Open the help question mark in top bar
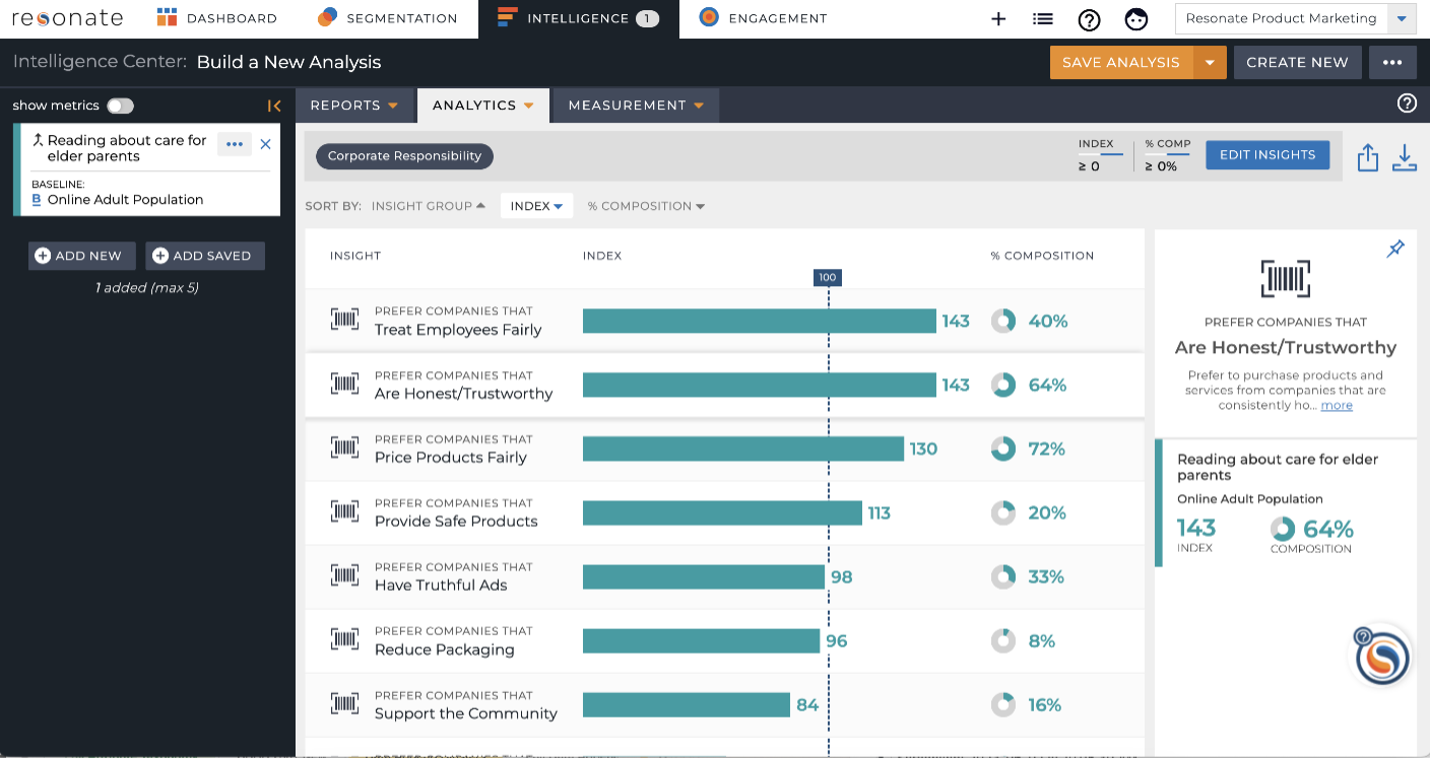The width and height of the screenshot is (1430, 760). tap(1089, 19)
